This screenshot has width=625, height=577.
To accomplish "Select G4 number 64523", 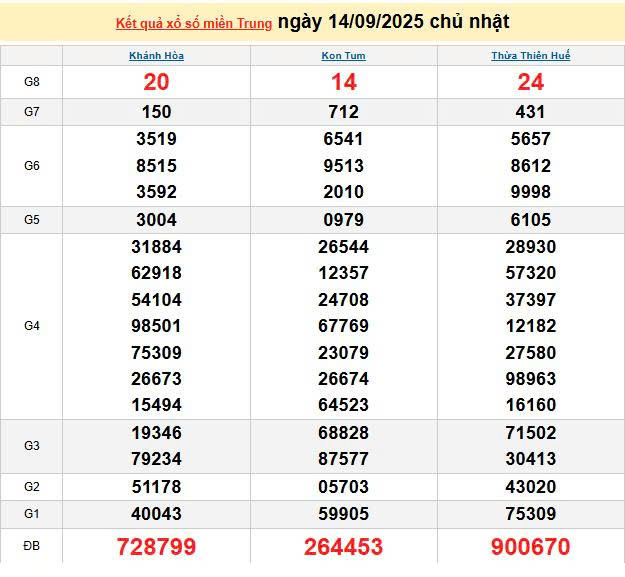I will point(344,405).
